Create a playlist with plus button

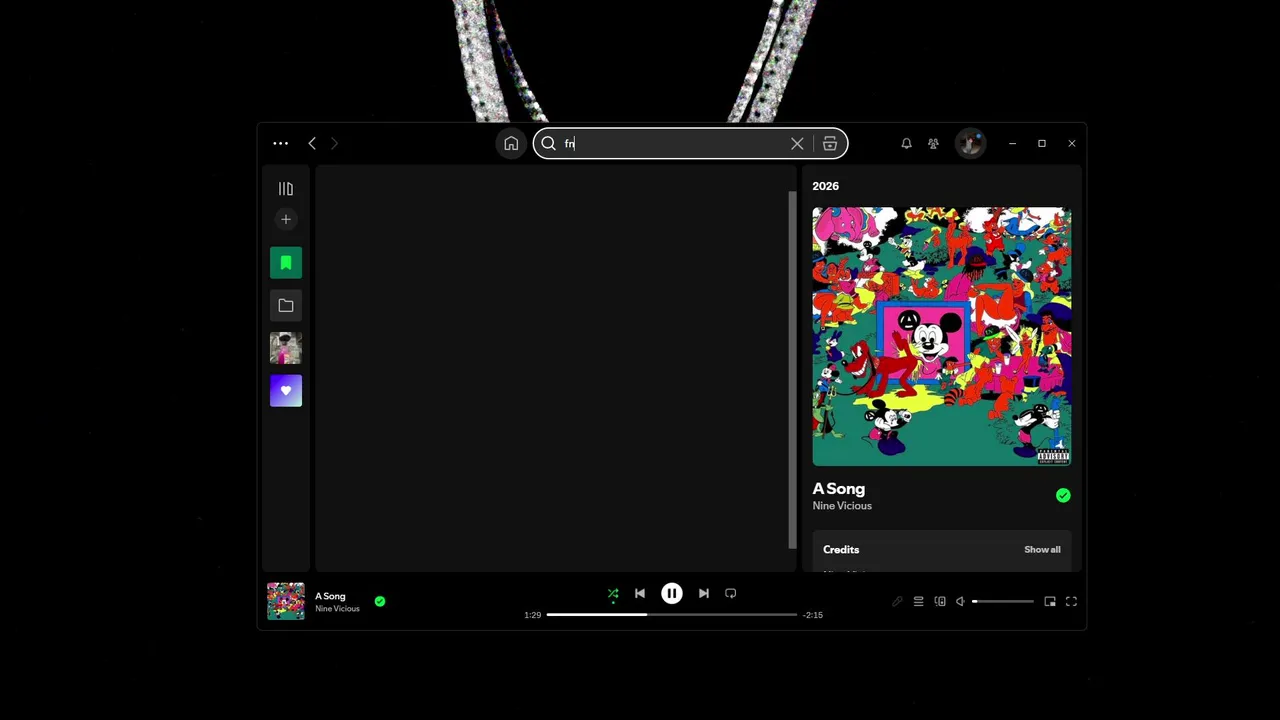tap(286, 219)
